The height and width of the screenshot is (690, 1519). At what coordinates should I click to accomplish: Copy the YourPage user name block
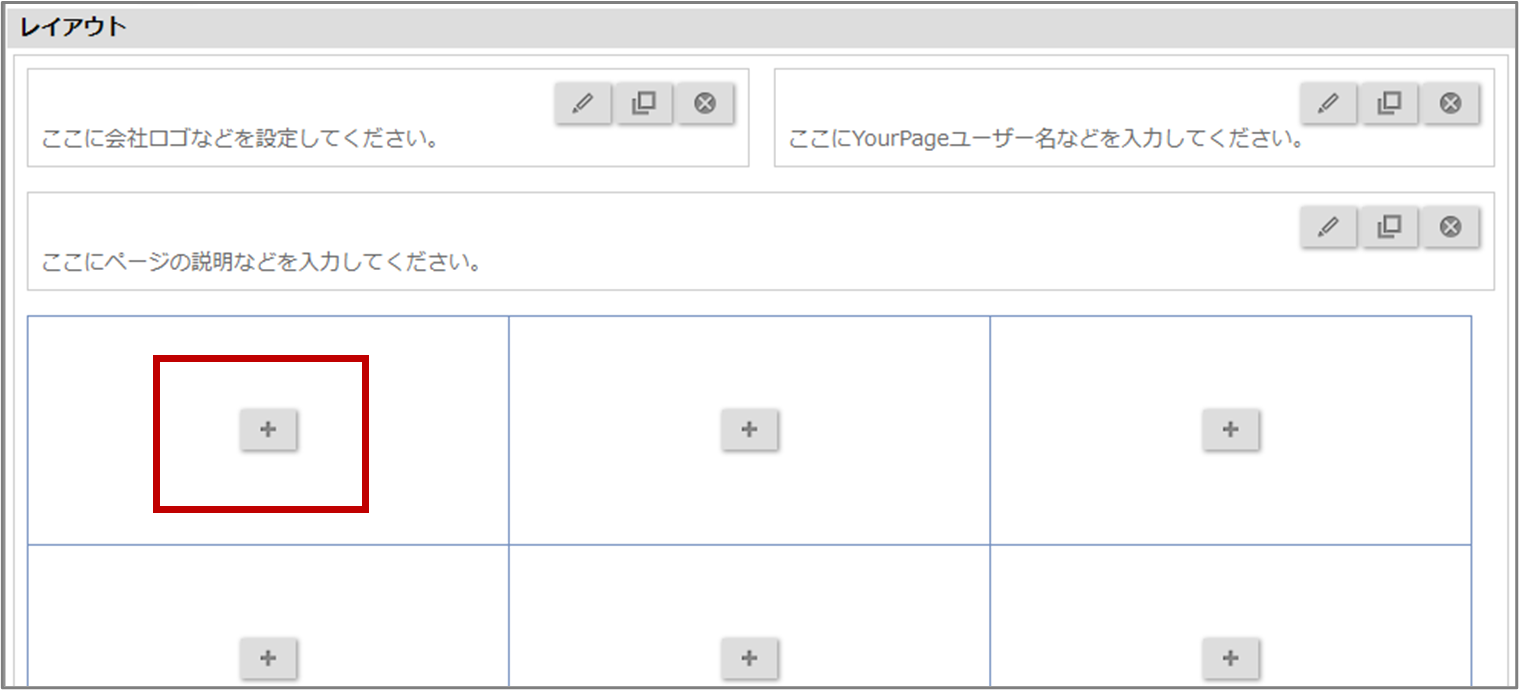coord(1390,103)
